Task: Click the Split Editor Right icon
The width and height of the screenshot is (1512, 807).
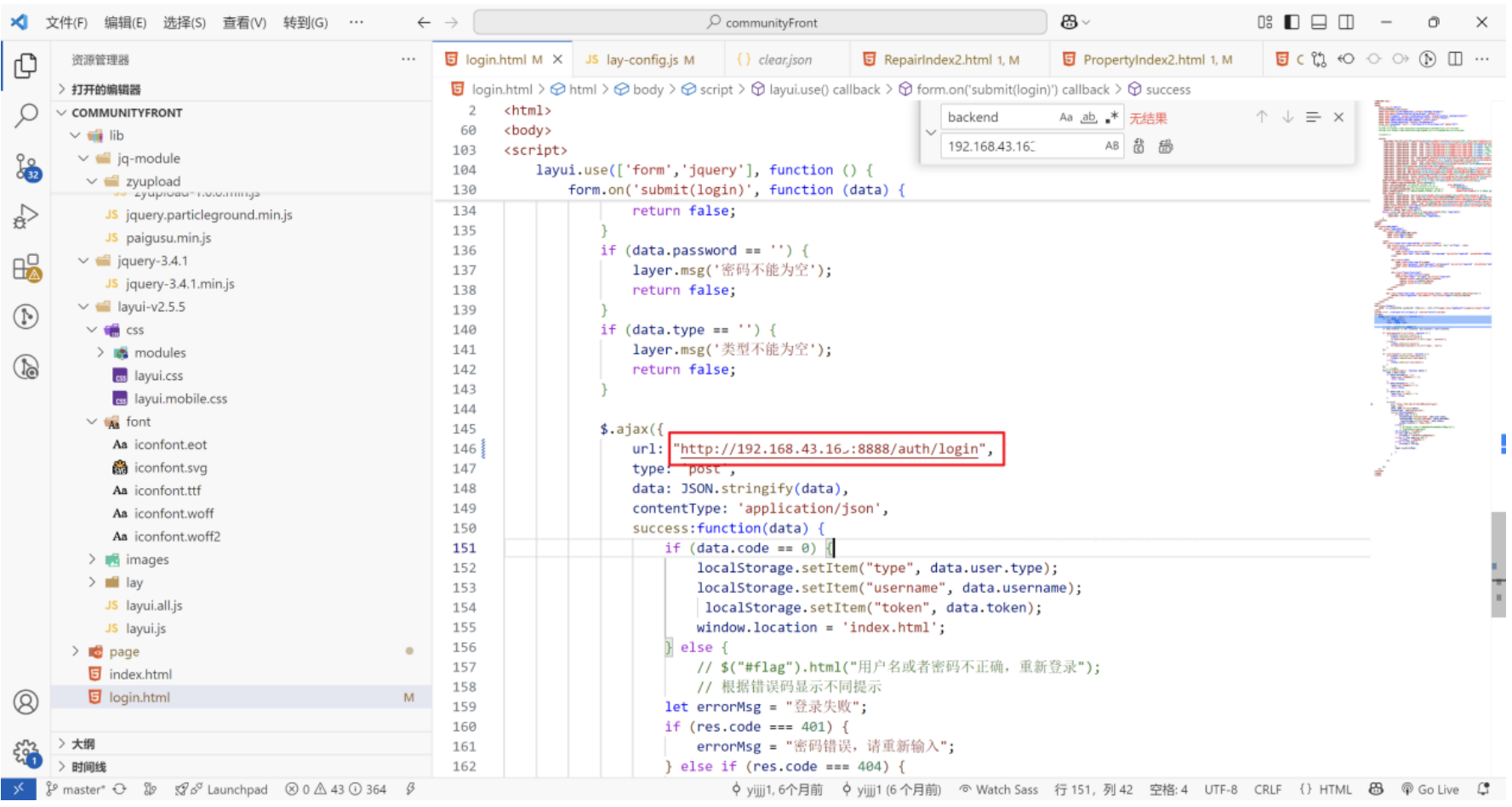Action: coord(1455,59)
